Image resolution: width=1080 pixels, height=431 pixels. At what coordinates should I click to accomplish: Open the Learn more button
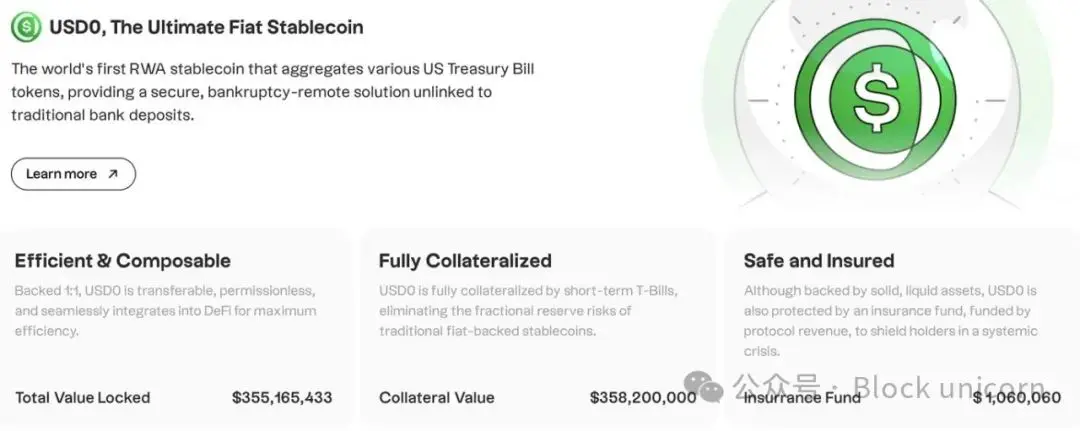[x=73, y=174]
